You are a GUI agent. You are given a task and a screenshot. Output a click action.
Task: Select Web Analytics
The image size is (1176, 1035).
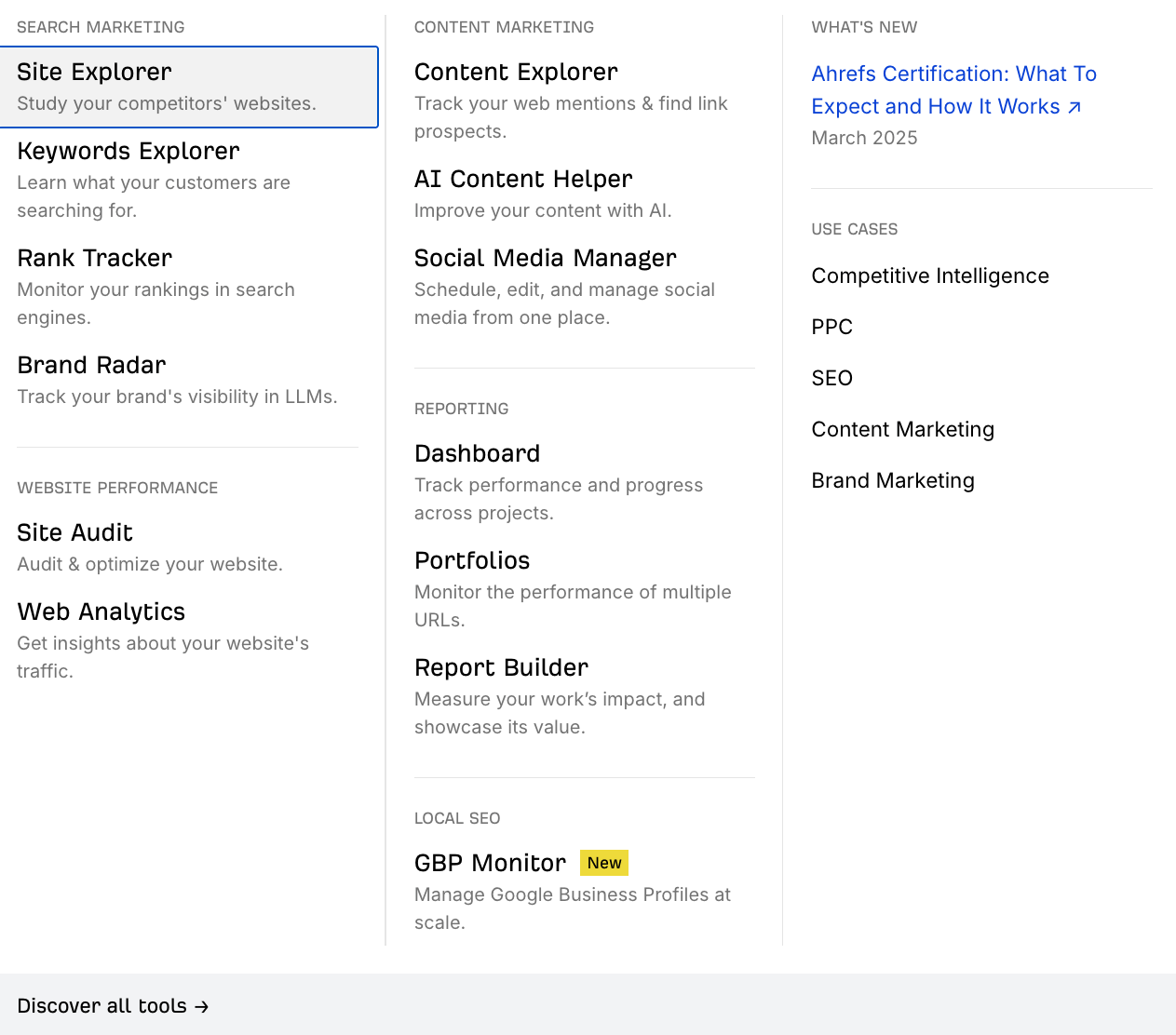point(101,612)
